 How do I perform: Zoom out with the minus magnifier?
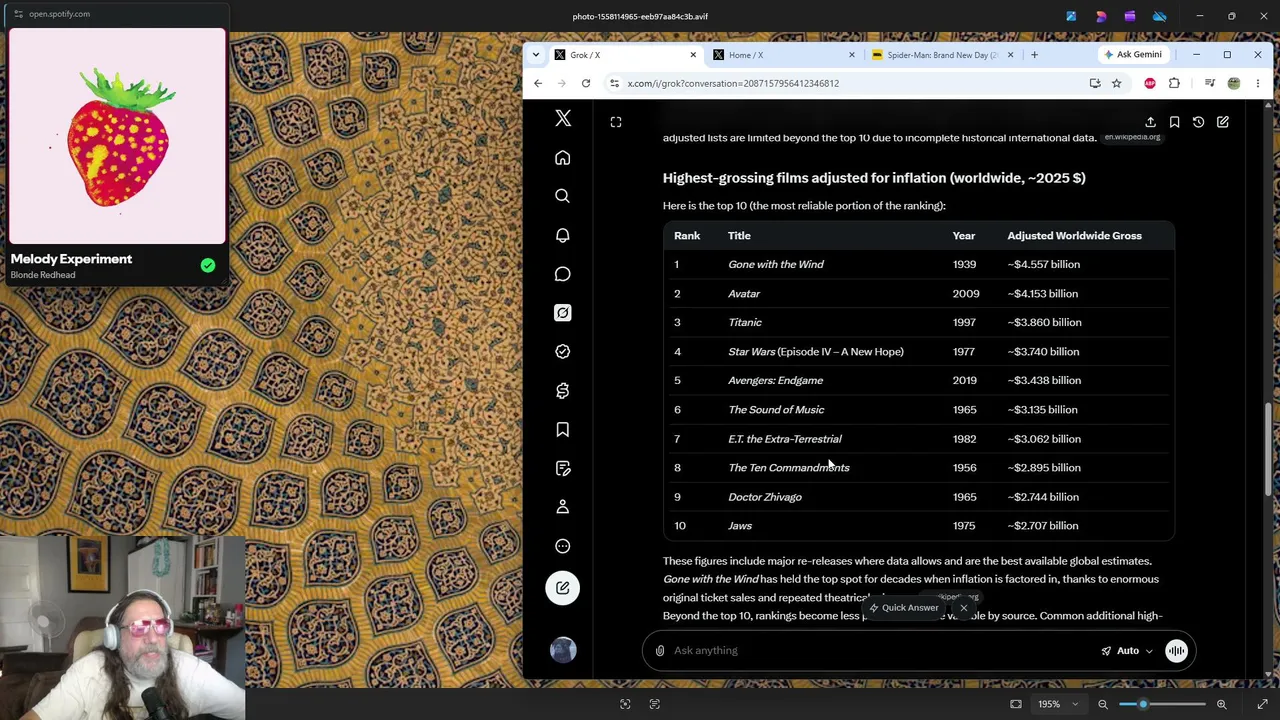[1103, 704]
